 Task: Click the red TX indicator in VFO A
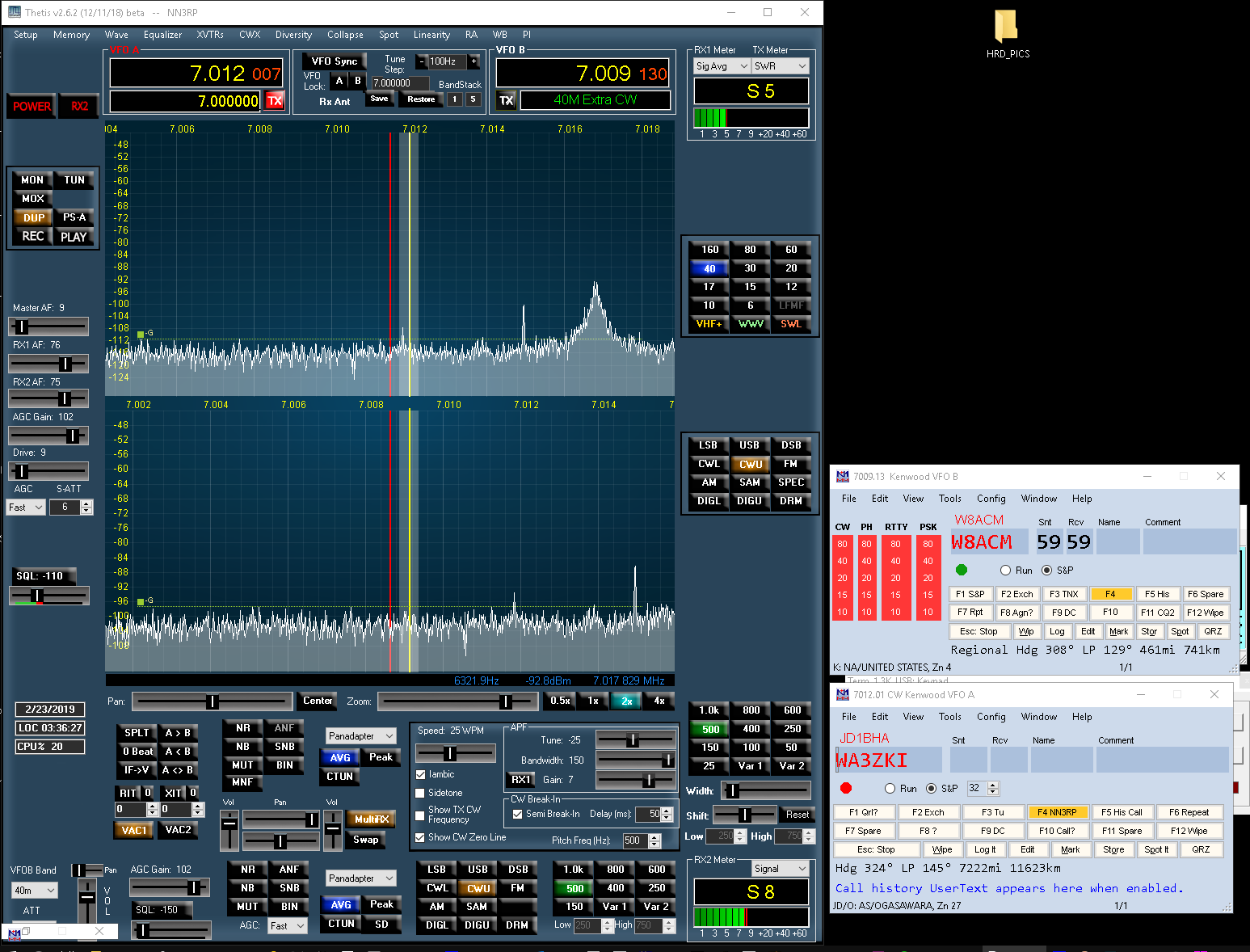click(275, 101)
